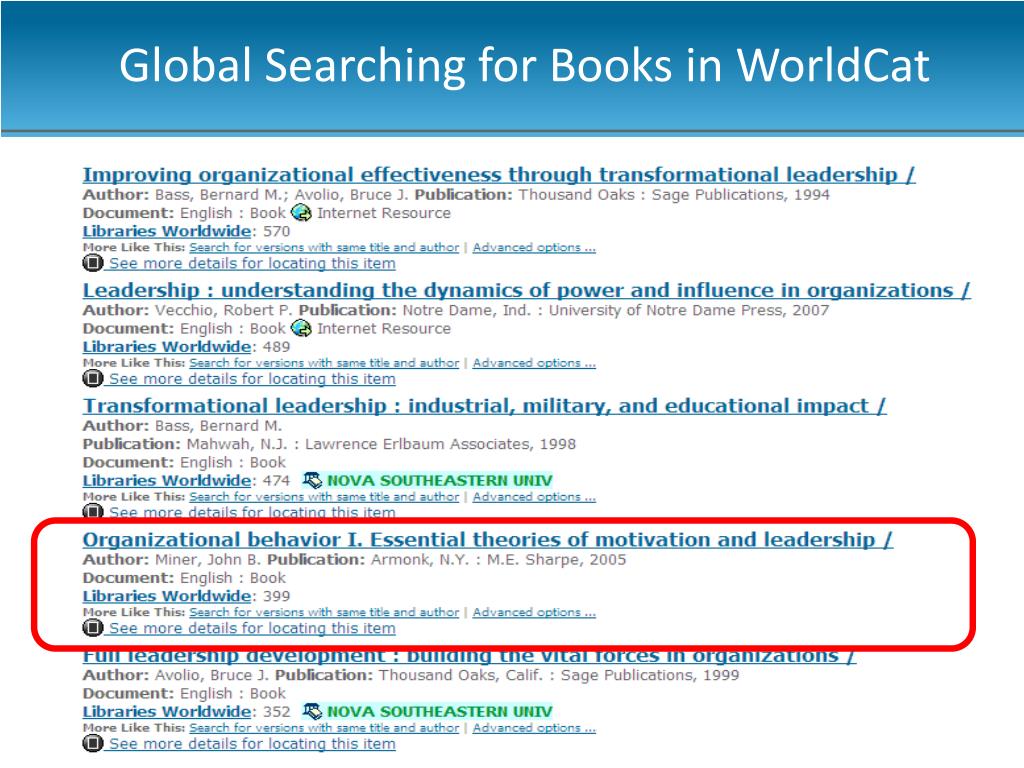Click library icon beside NOVA SOUTHEASTERN UNIV for 352 record
This screenshot has width=1024, height=768.
point(313,712)
